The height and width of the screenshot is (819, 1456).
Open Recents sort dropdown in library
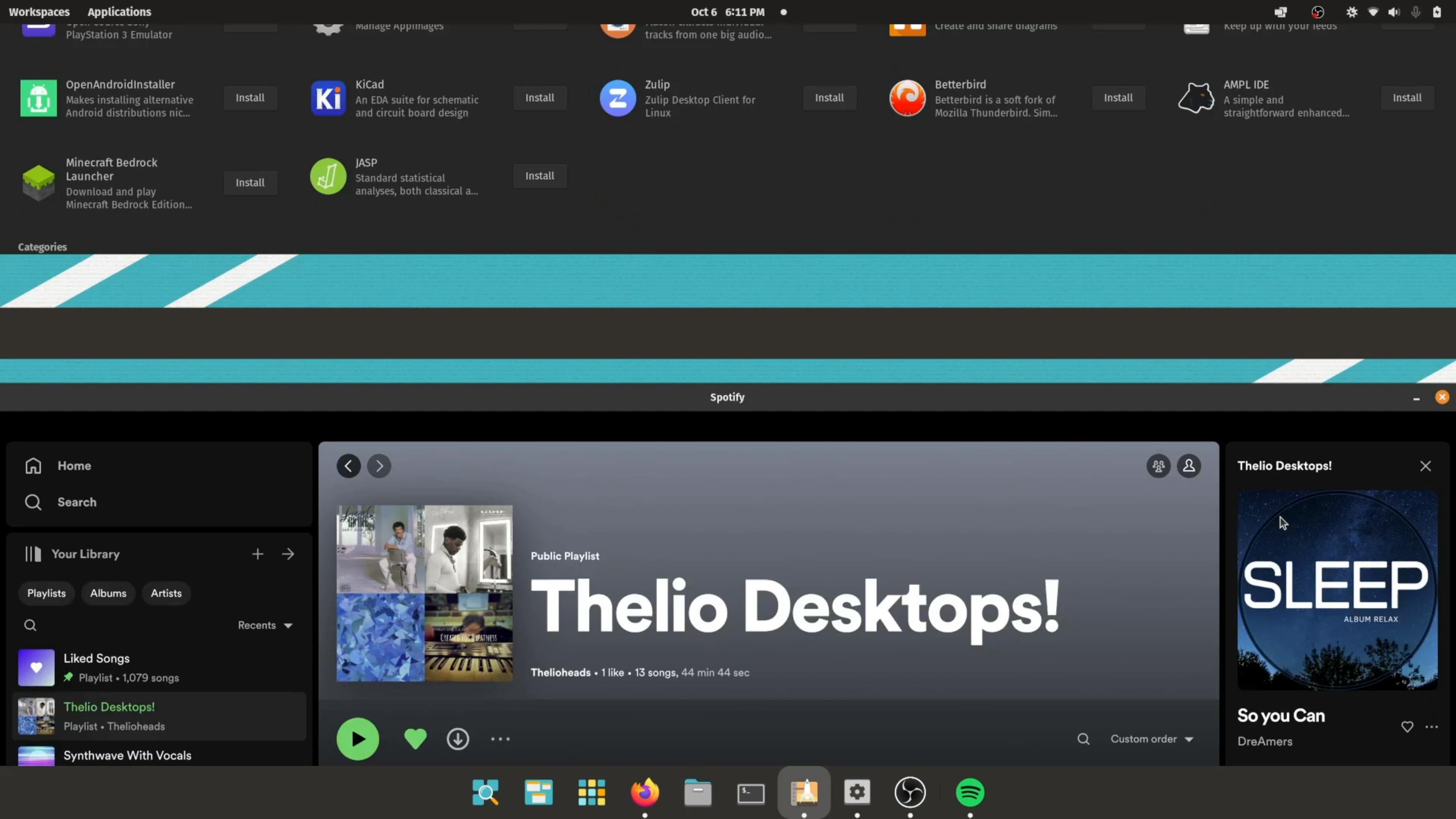click(265, 625)
